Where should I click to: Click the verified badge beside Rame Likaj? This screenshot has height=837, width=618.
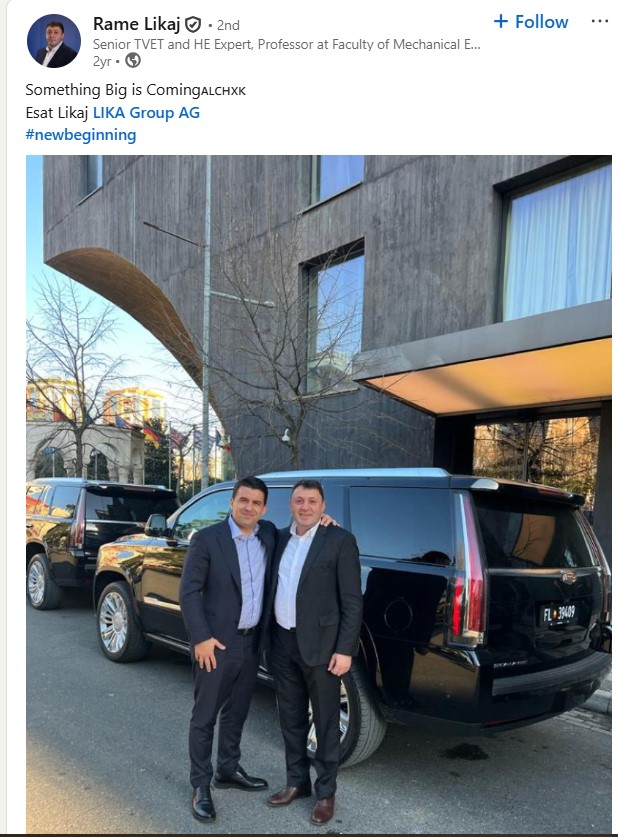(x=193, y=24)
